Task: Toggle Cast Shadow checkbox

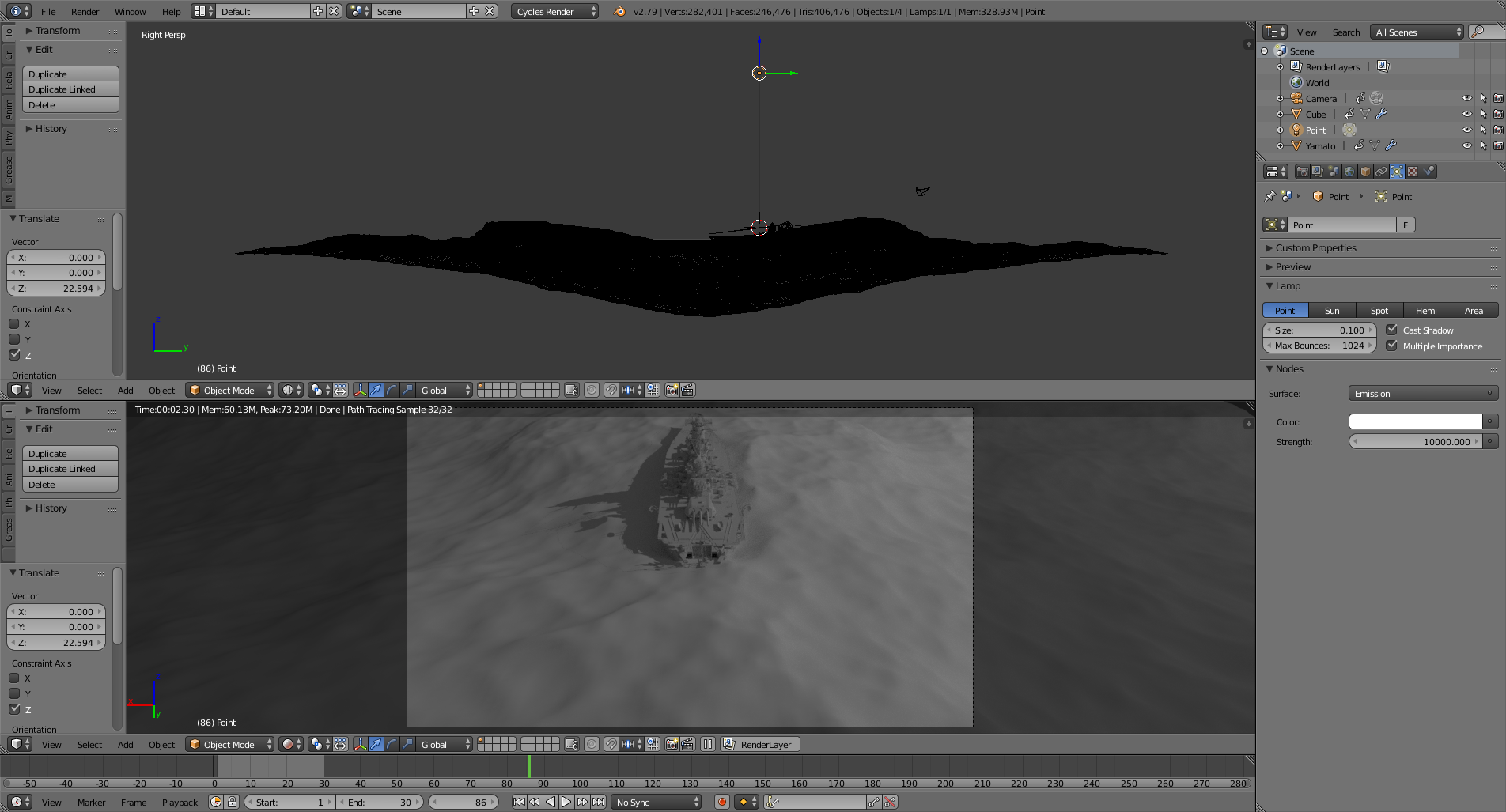Action: click(x=1392, y=330)
